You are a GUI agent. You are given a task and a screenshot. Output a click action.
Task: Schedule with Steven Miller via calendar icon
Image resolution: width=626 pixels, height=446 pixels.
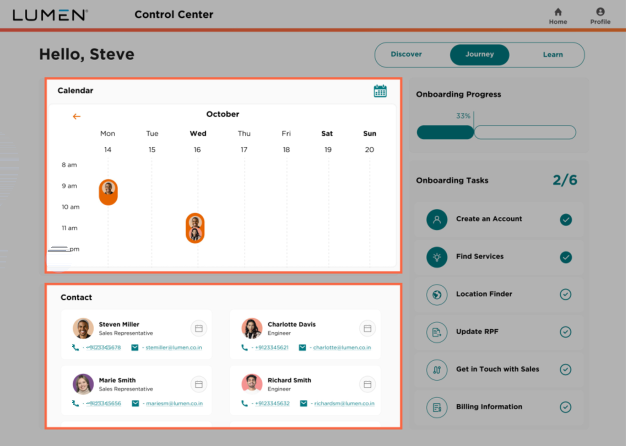198,329
